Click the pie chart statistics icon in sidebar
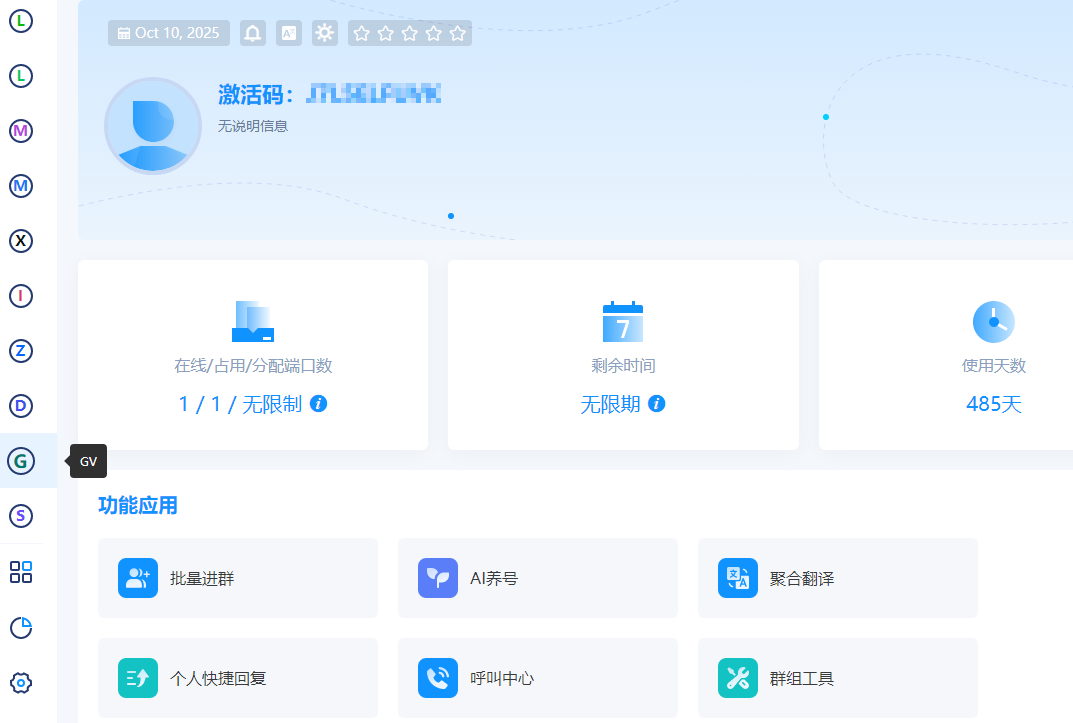 tap(20, 627)
